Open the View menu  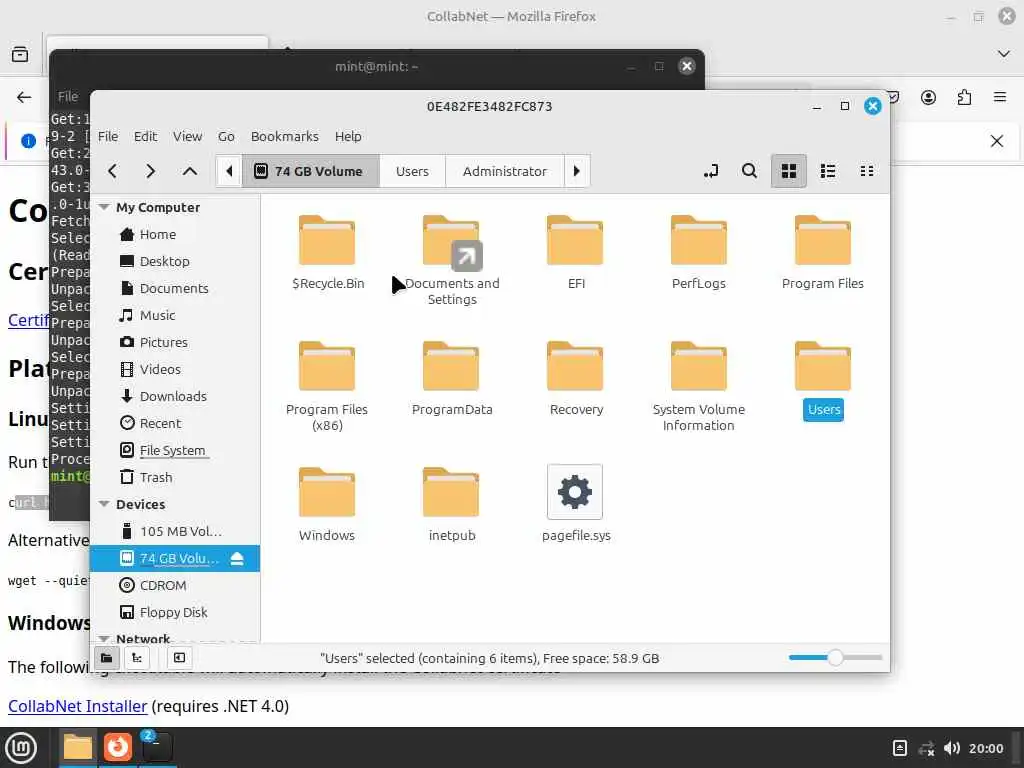point(187,136)
